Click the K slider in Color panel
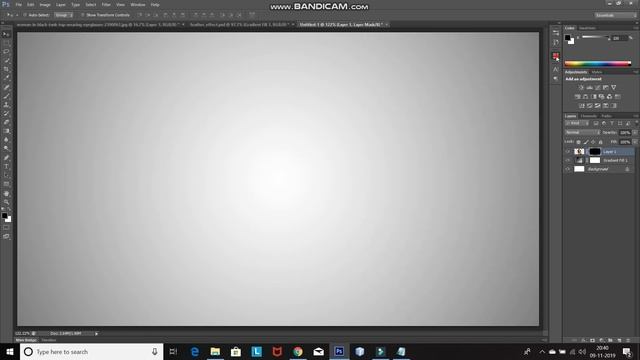This screenshot has height=360, width=640. point(596,37)
